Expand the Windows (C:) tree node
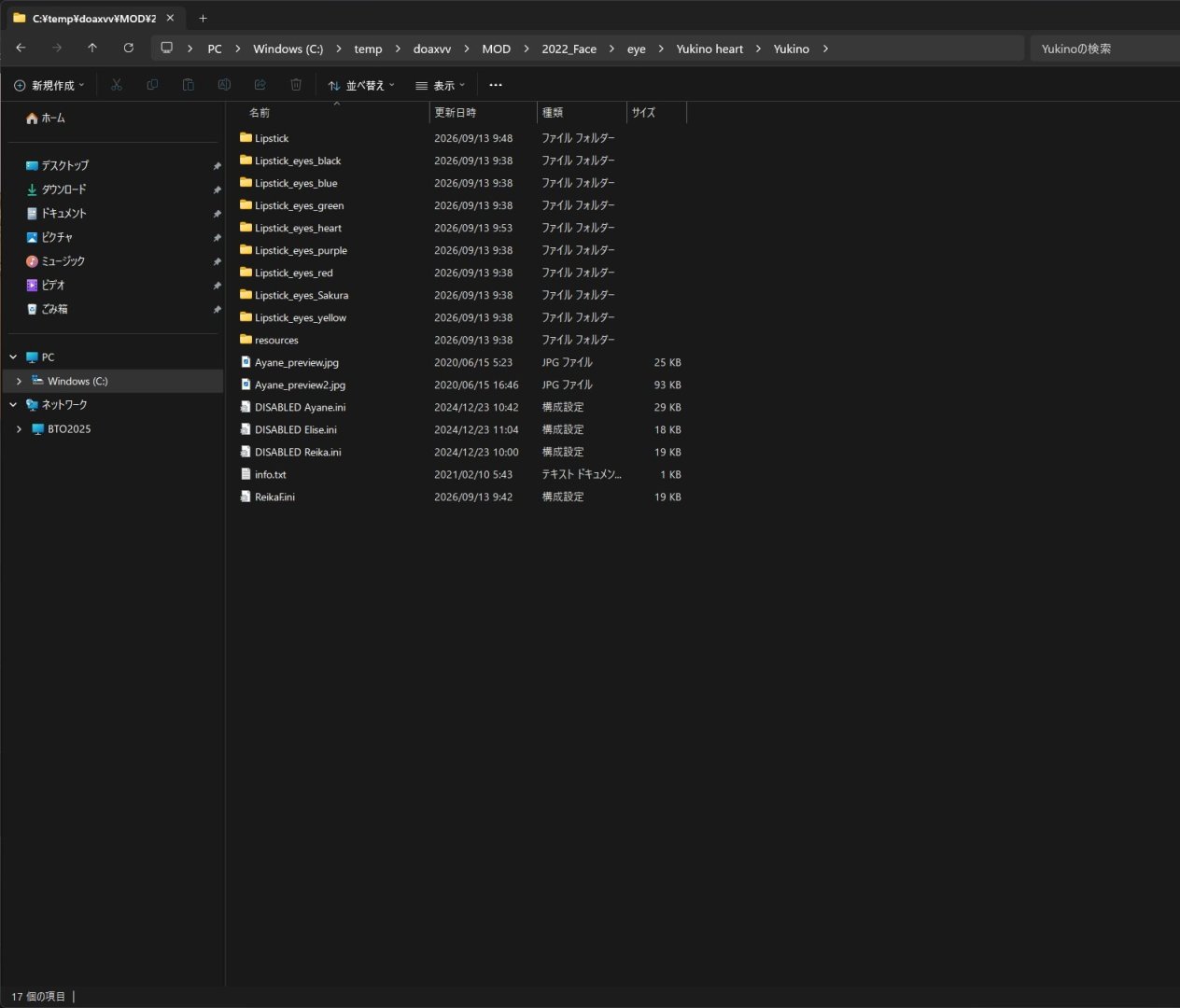Image resolution: width=1180 pixels, height=1008 pixels. click(x=19, y=381)
